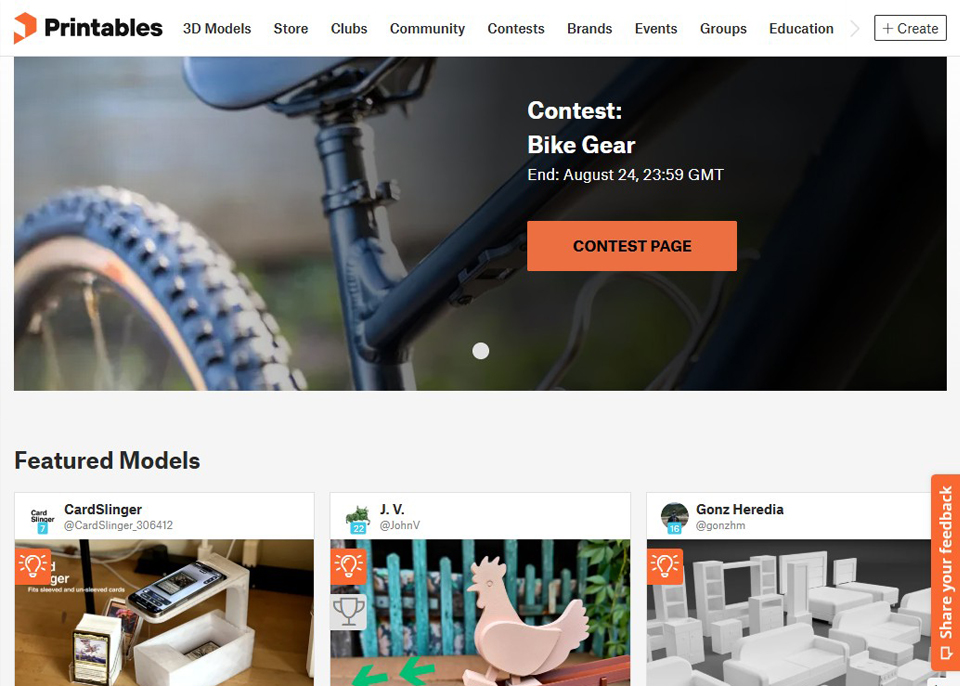
Task: Open the pink chicken model thumbnail
Action: coord(480,612)
